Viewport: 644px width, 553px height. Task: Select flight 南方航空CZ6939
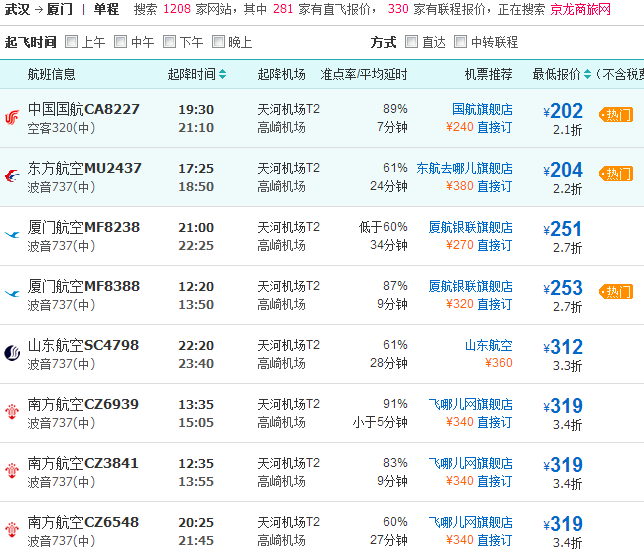[83, 404]
